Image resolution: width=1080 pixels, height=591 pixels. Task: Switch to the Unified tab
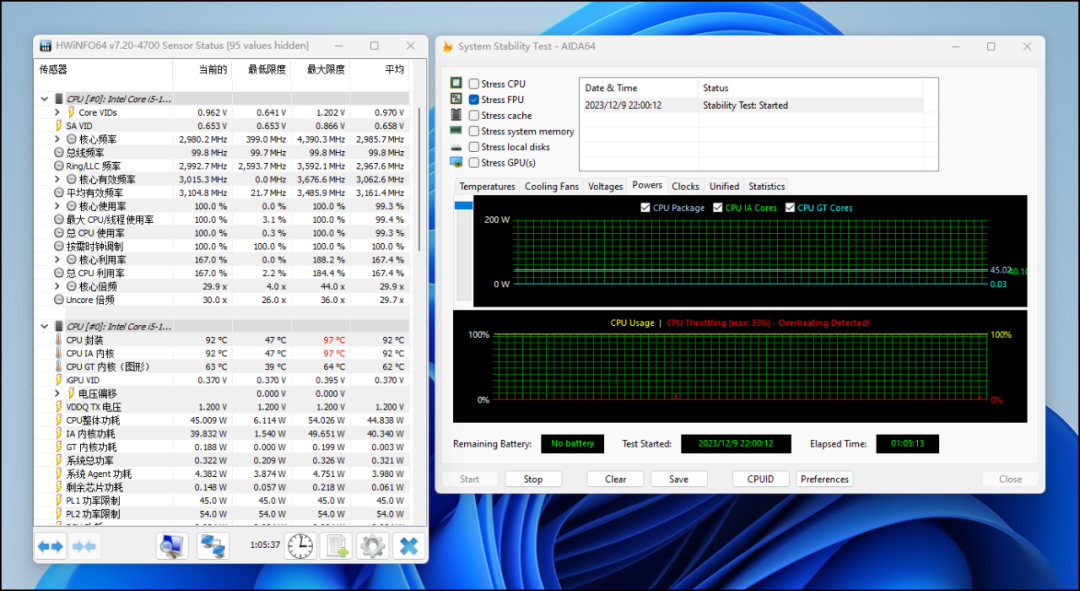(724, 187)
